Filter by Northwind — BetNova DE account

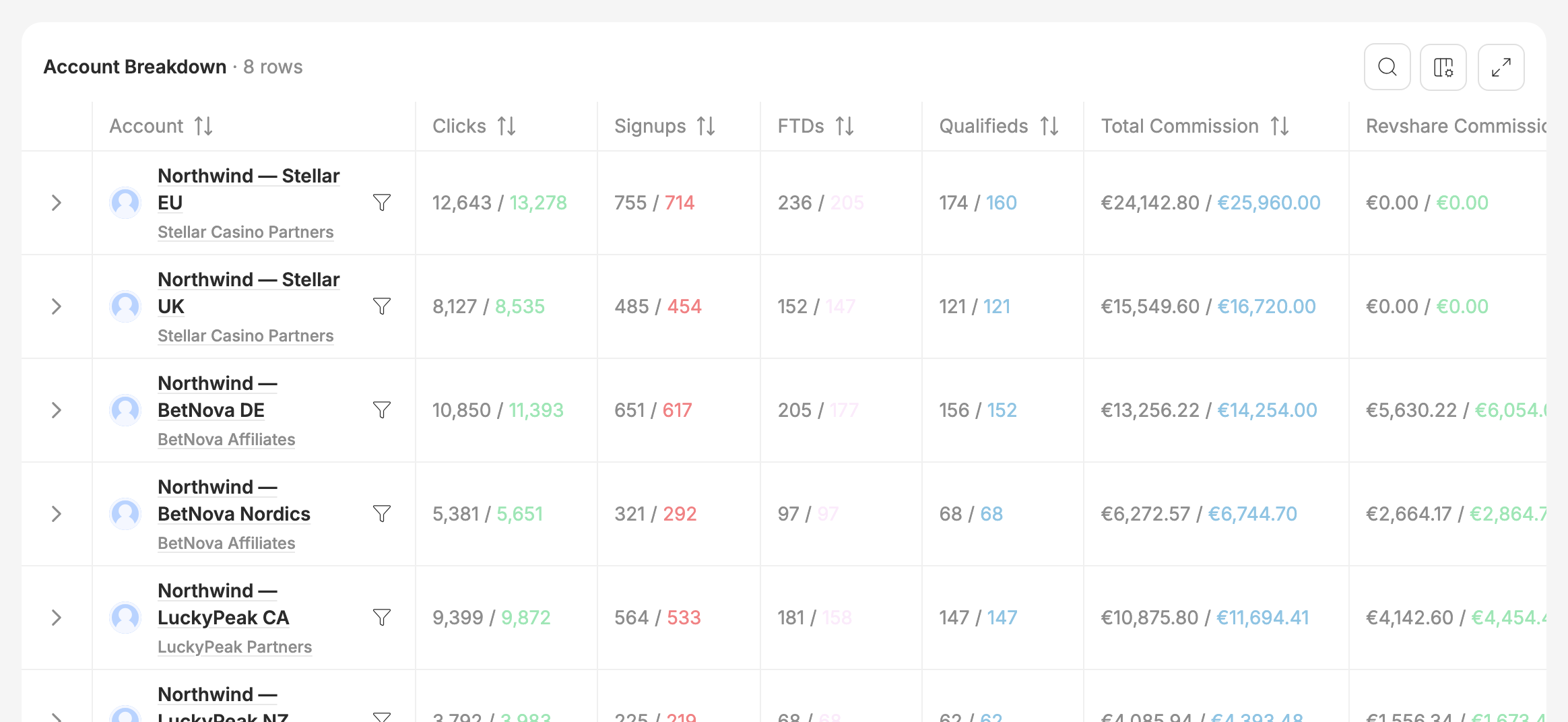pos(382,410)
